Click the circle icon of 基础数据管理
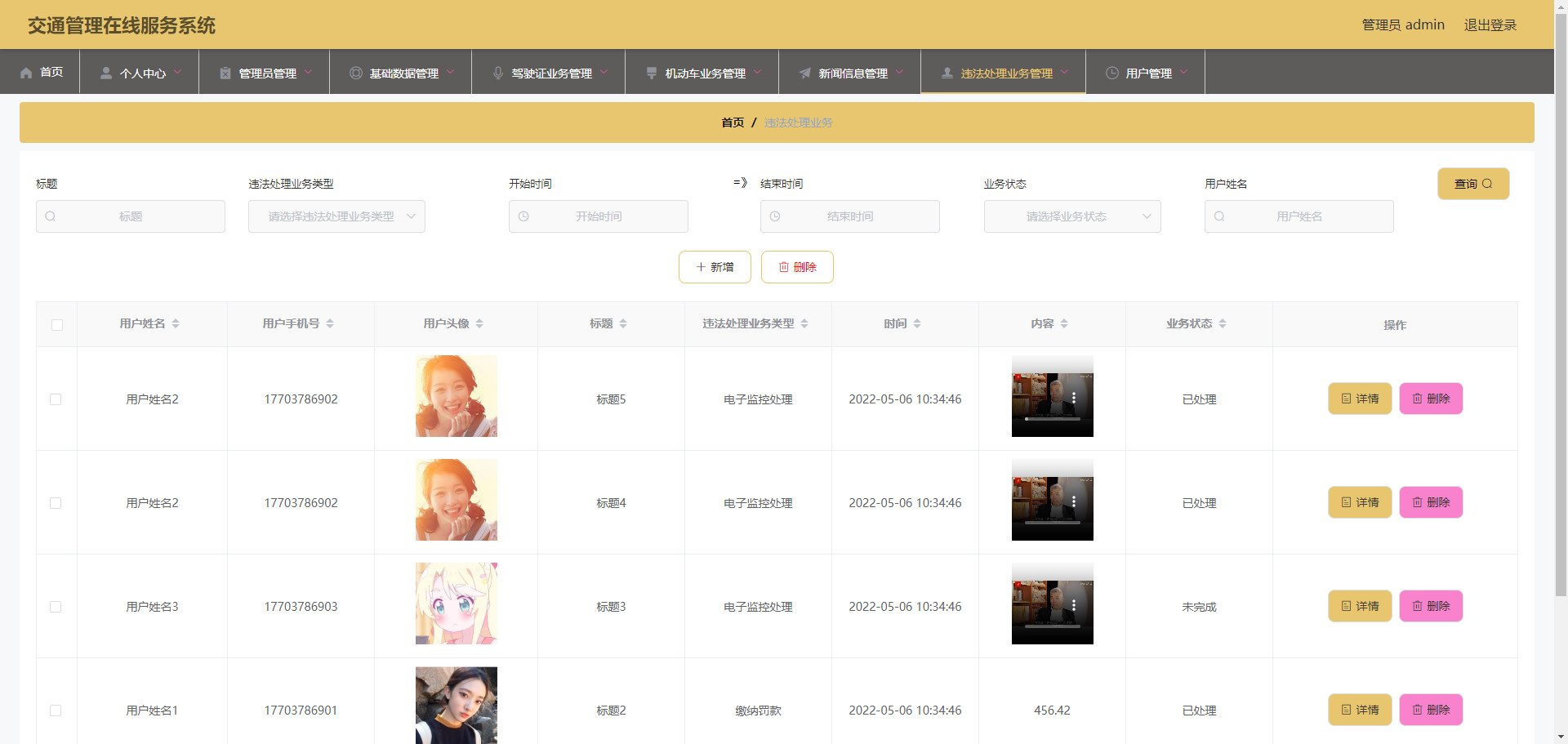1568x744 pixels. click(356, 73)
